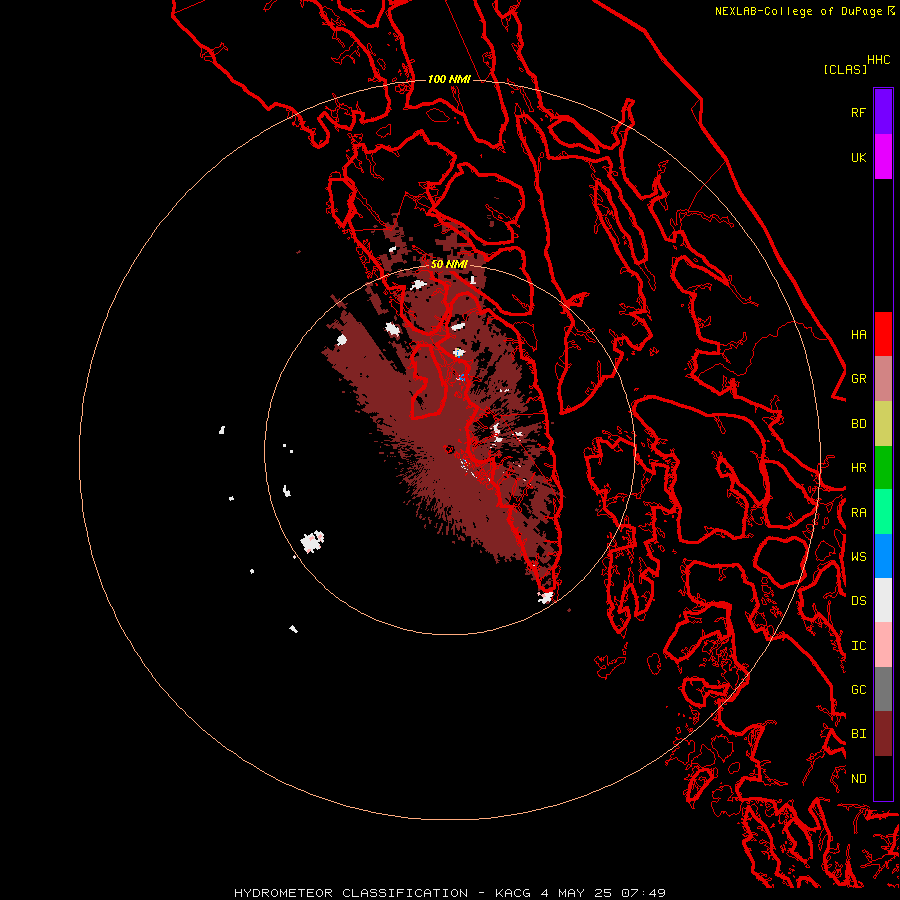900x900 pixels.
Task: Click the 100 NMI range ring label
Action: click(x=449, y=79)
